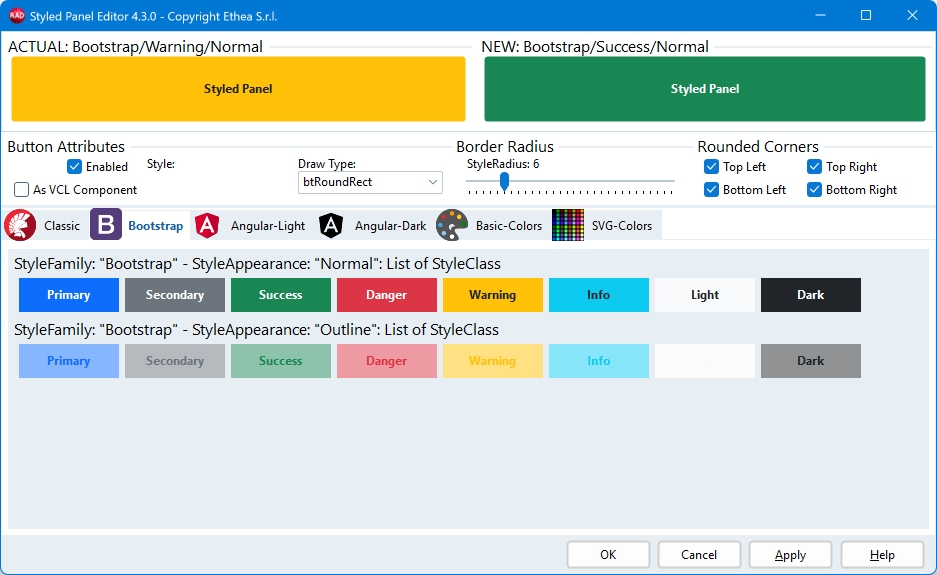This screenshot has height=575, width=937.
Task: Choose the Normal Info cyan style
Action: pyautogui.click(x=599, y=295)
